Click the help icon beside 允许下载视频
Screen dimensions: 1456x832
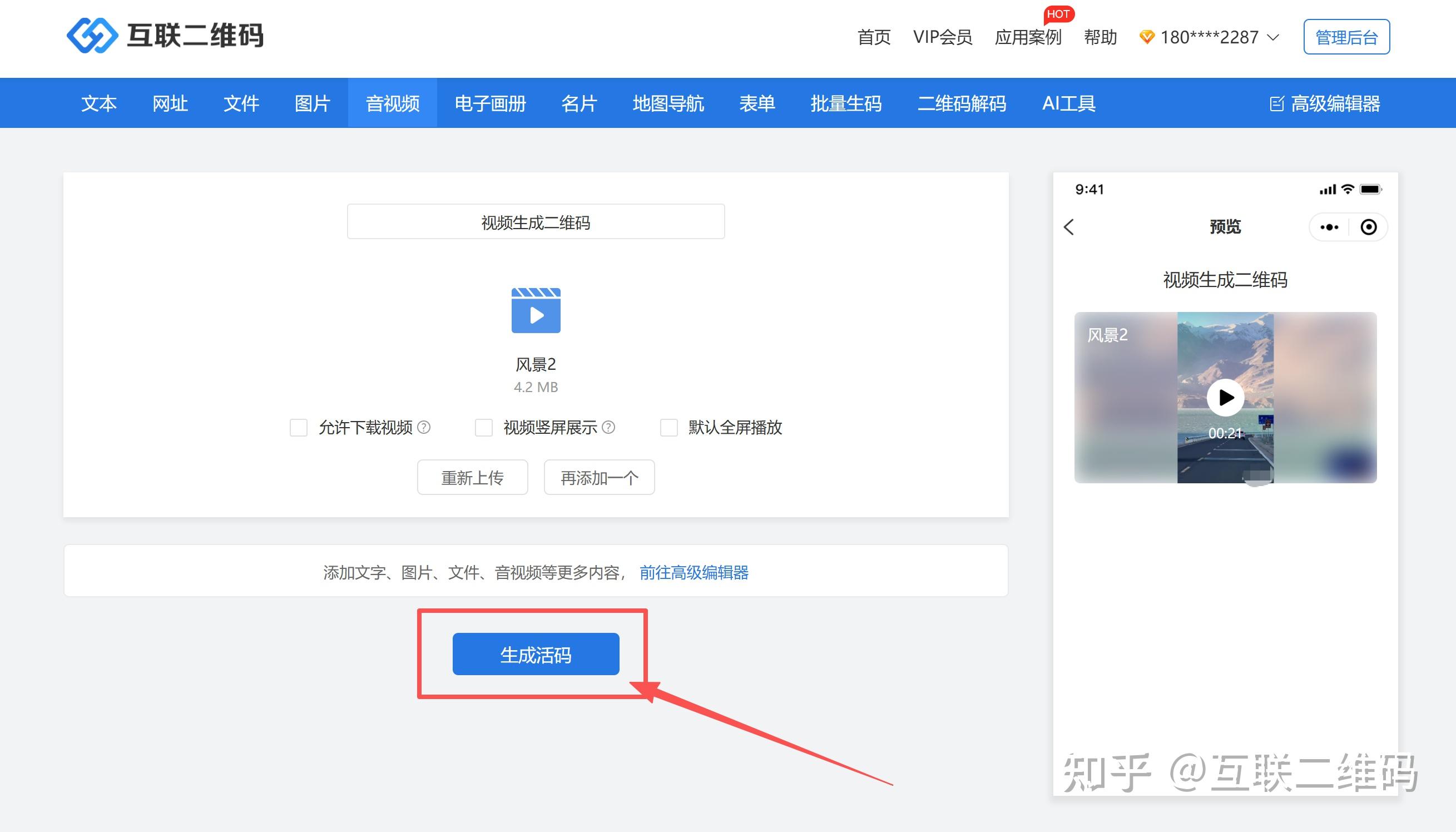[x=423, y=427]
